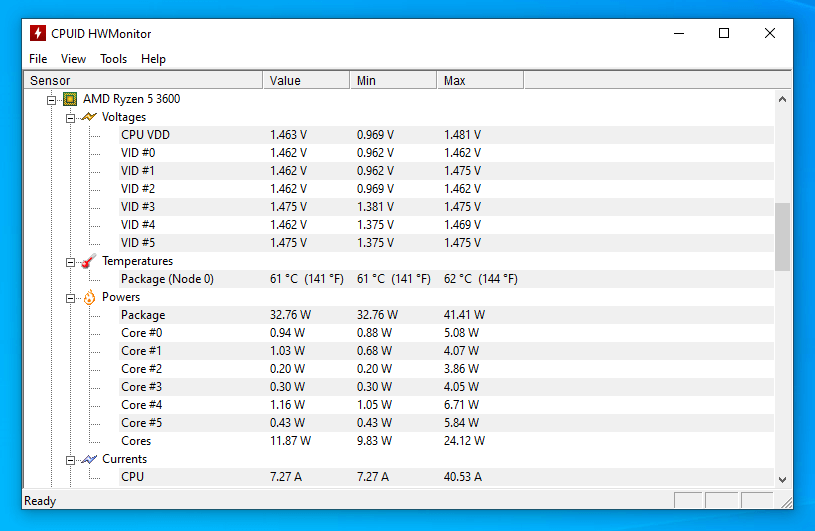Open the File menu
Image resolution: width=815 pixels, height=531 pixels.
click(x=38, y=59)
